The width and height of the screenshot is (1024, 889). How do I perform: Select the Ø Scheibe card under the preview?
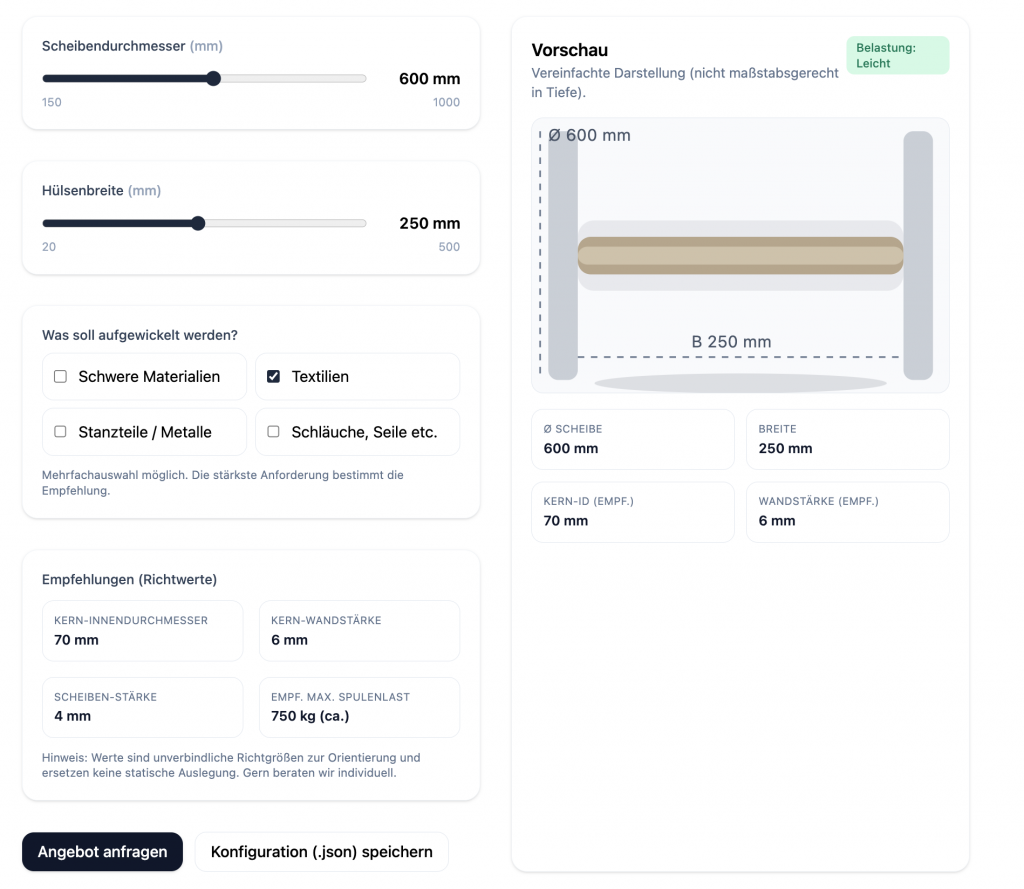pyautogui.click(x=632, y=439)
